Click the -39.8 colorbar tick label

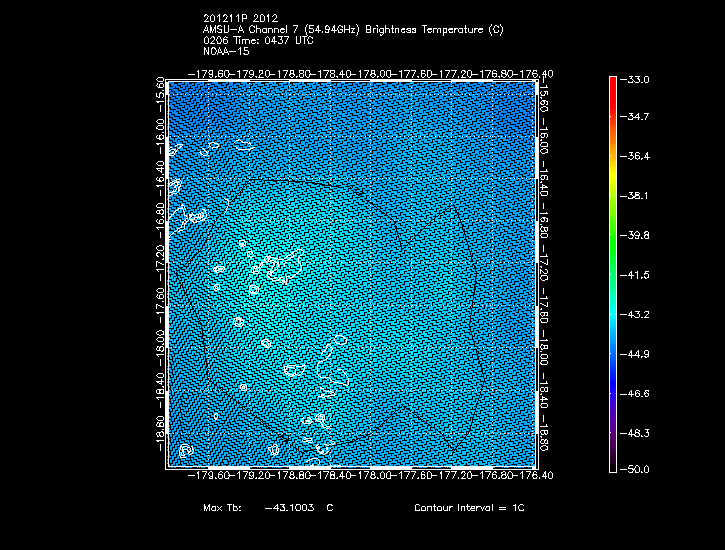point(637,236)
